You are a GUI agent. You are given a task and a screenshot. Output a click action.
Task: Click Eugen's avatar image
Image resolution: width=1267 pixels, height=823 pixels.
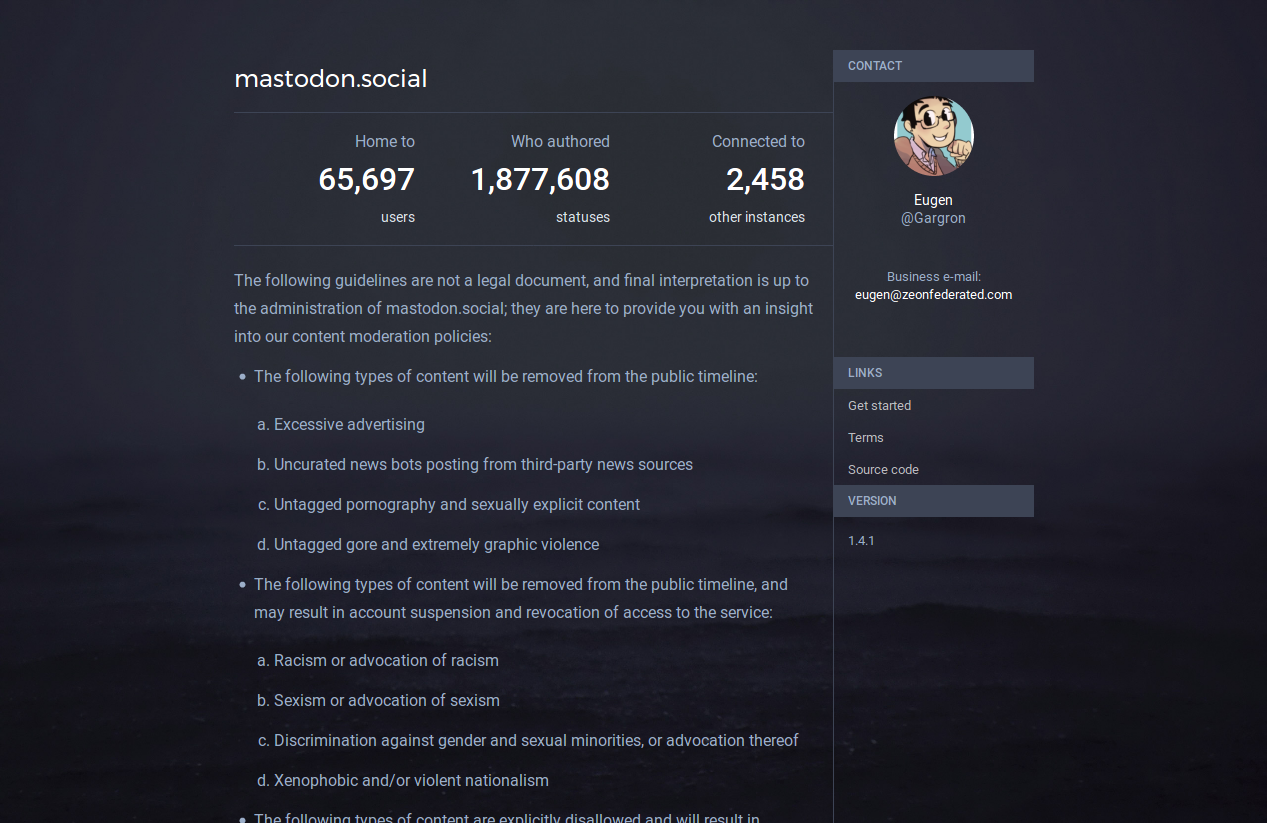(933, 136)
